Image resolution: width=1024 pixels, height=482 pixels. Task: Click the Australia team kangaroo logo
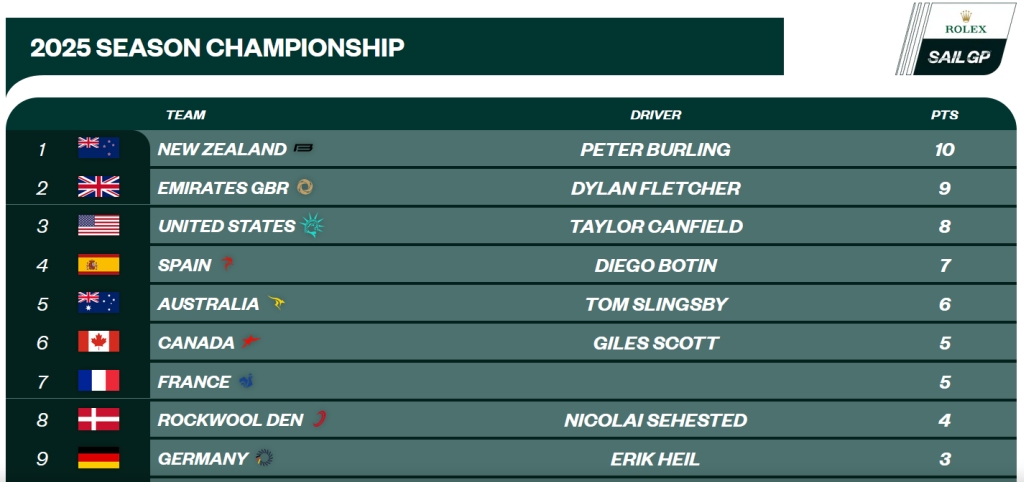click(277, 304)
